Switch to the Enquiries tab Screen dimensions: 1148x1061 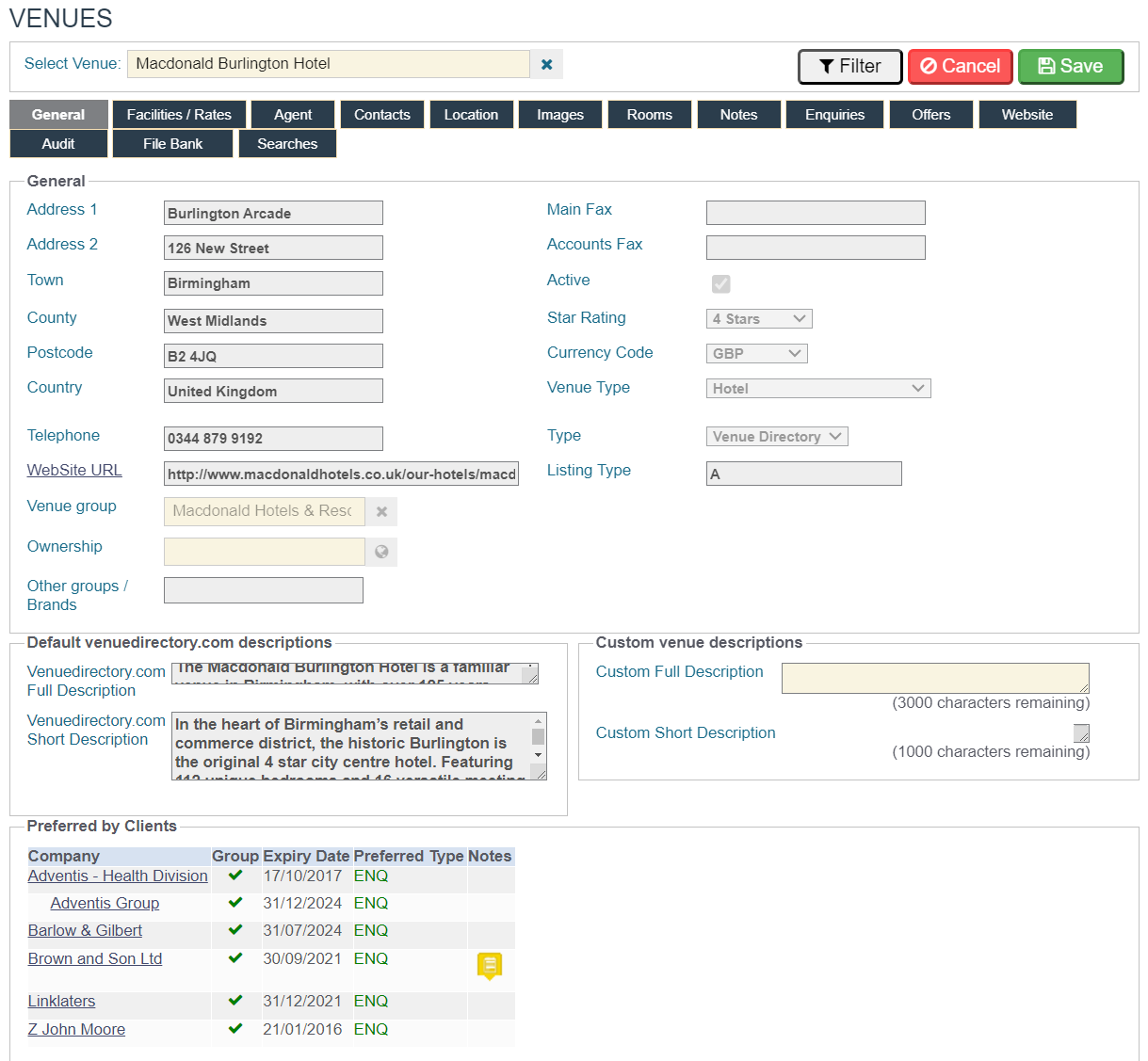pos(835,115)
